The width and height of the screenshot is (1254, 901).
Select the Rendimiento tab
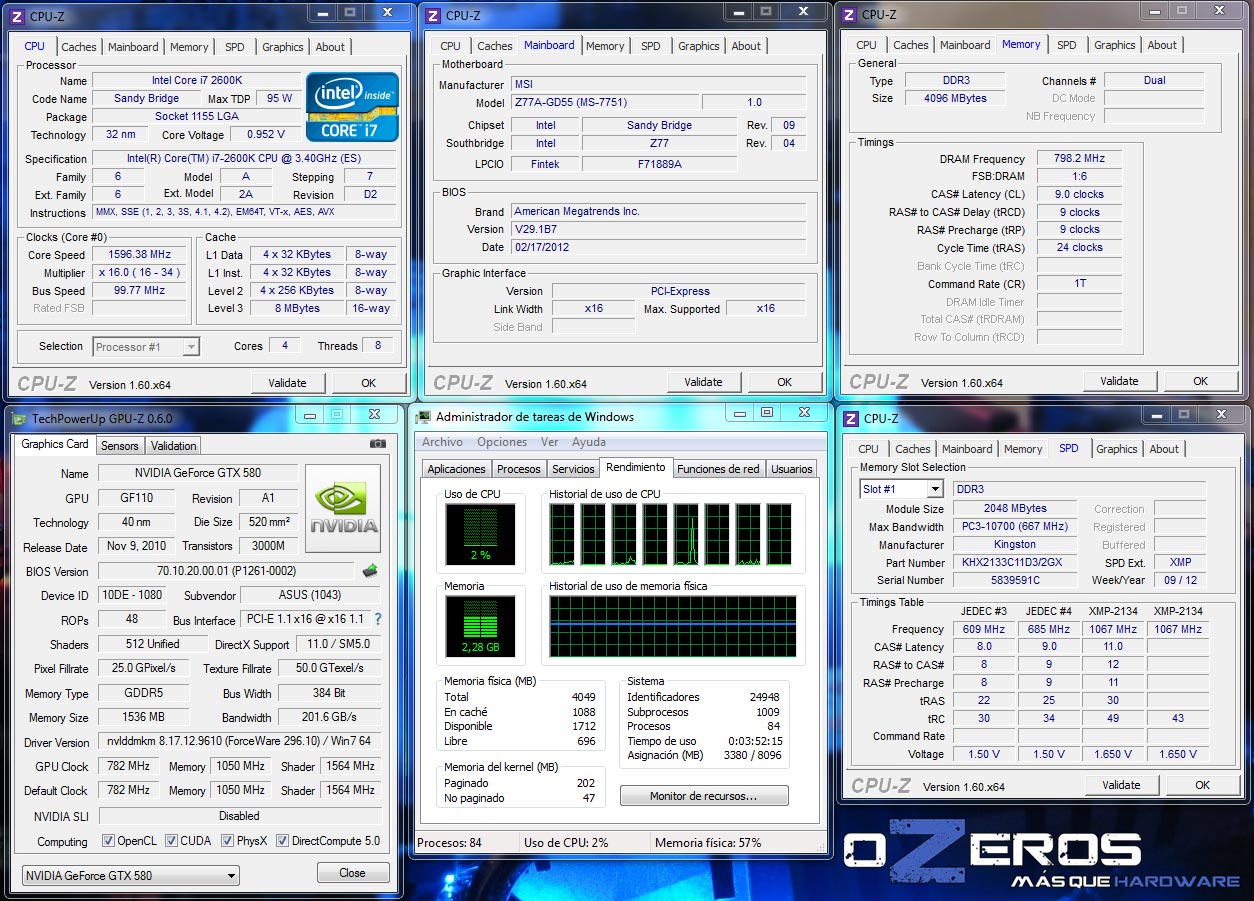click(x=636, y=467)
